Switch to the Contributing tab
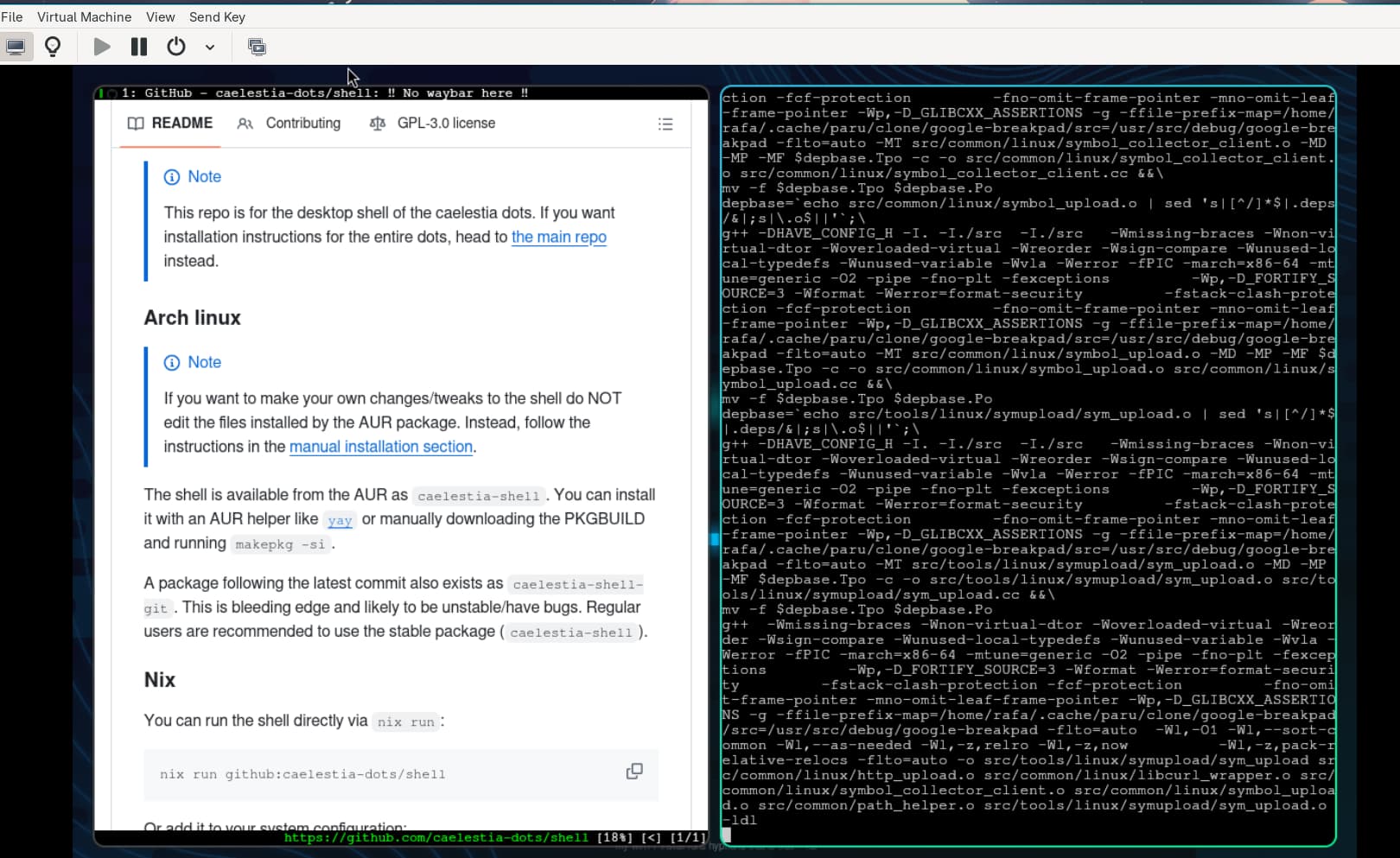 289,124
